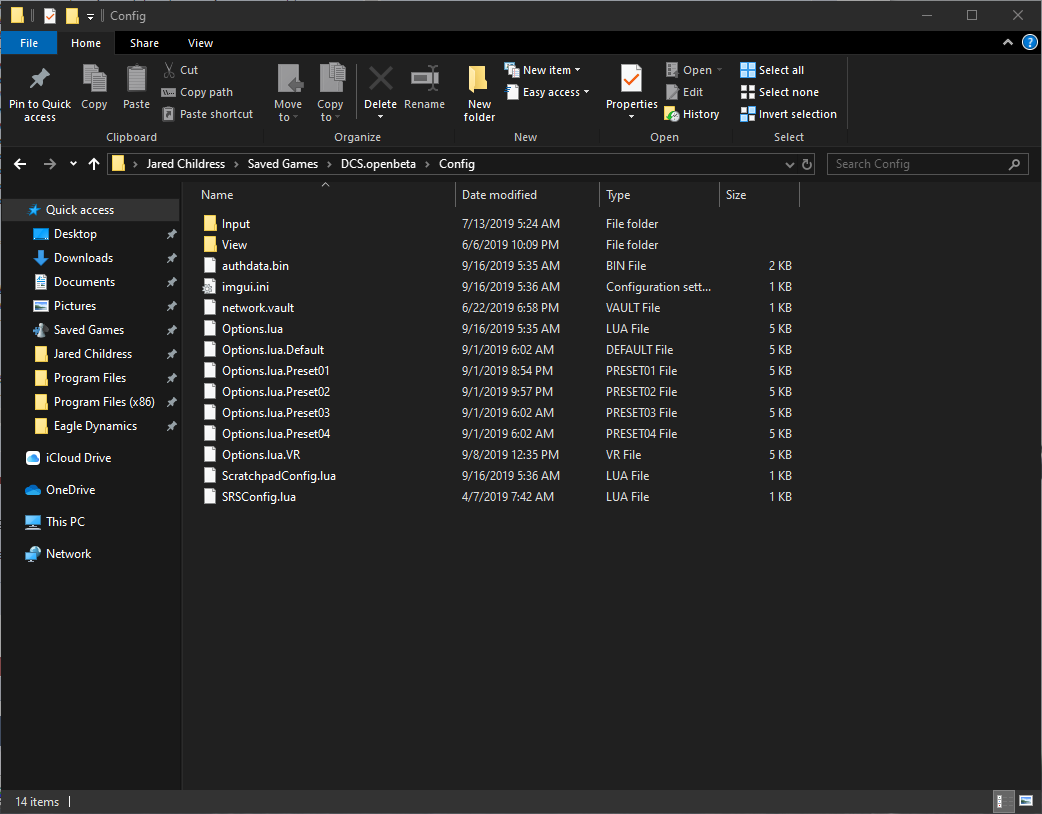Click the Rename icon in the ribbon
The image size is (1042, 814).
coord(425,78)
